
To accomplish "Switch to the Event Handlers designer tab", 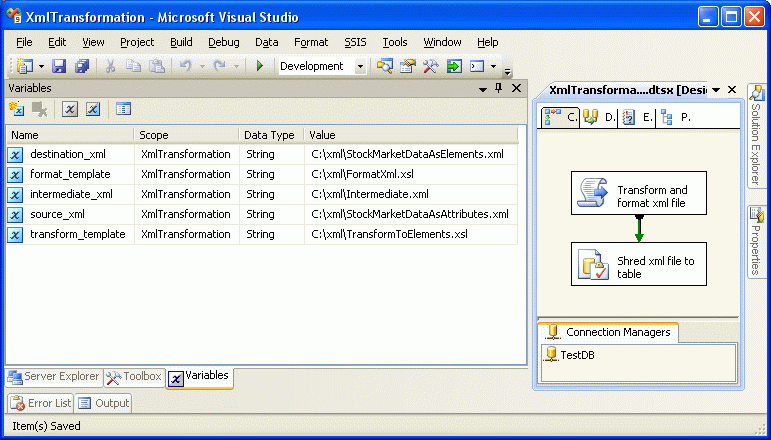I will (637, 117).
